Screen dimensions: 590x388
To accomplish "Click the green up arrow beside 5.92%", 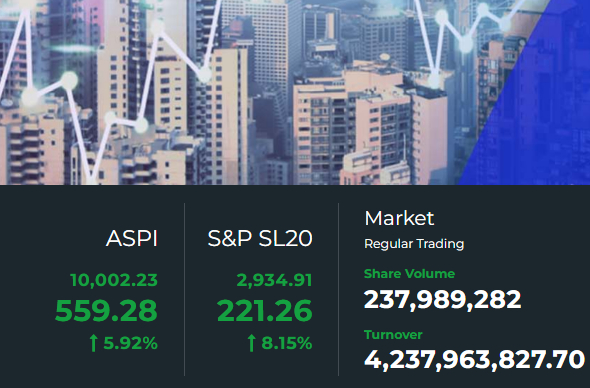I will tap(93, 343).
